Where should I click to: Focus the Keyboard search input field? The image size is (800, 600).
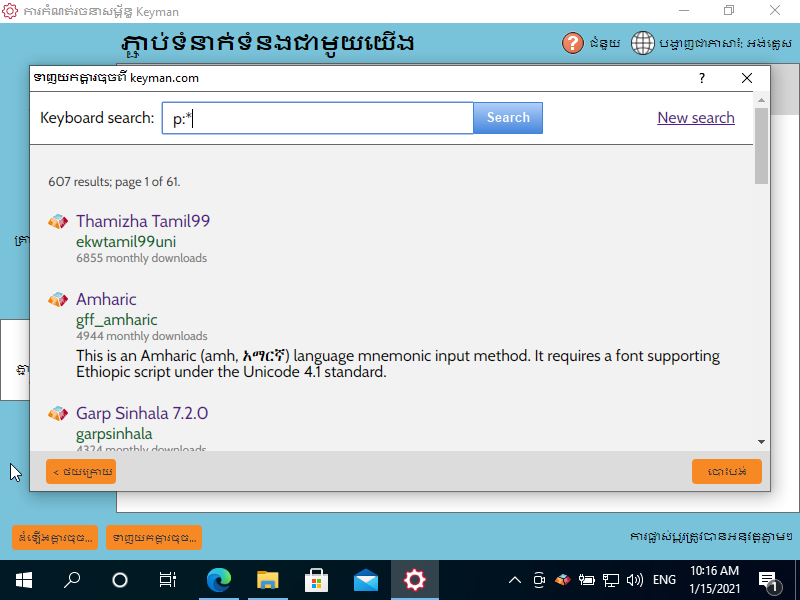[318, 118]
